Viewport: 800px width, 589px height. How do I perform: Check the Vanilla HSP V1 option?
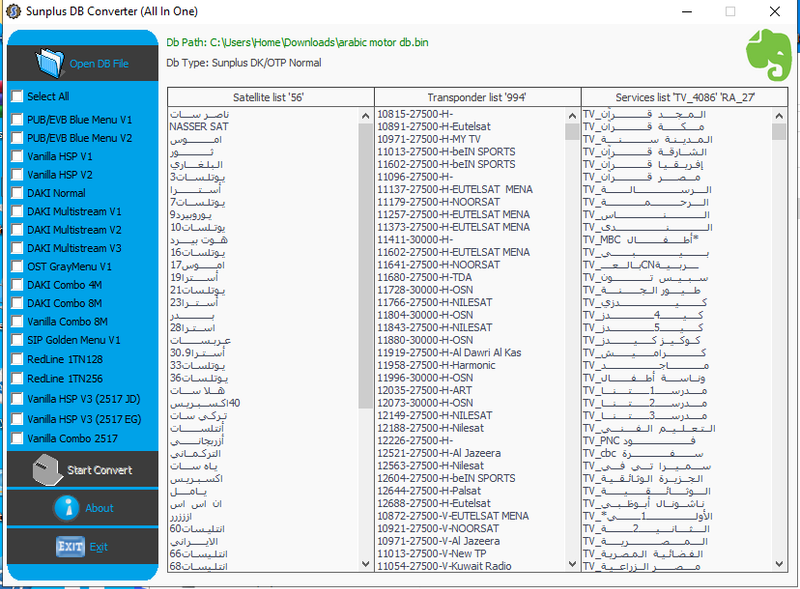tap(17, 156)
